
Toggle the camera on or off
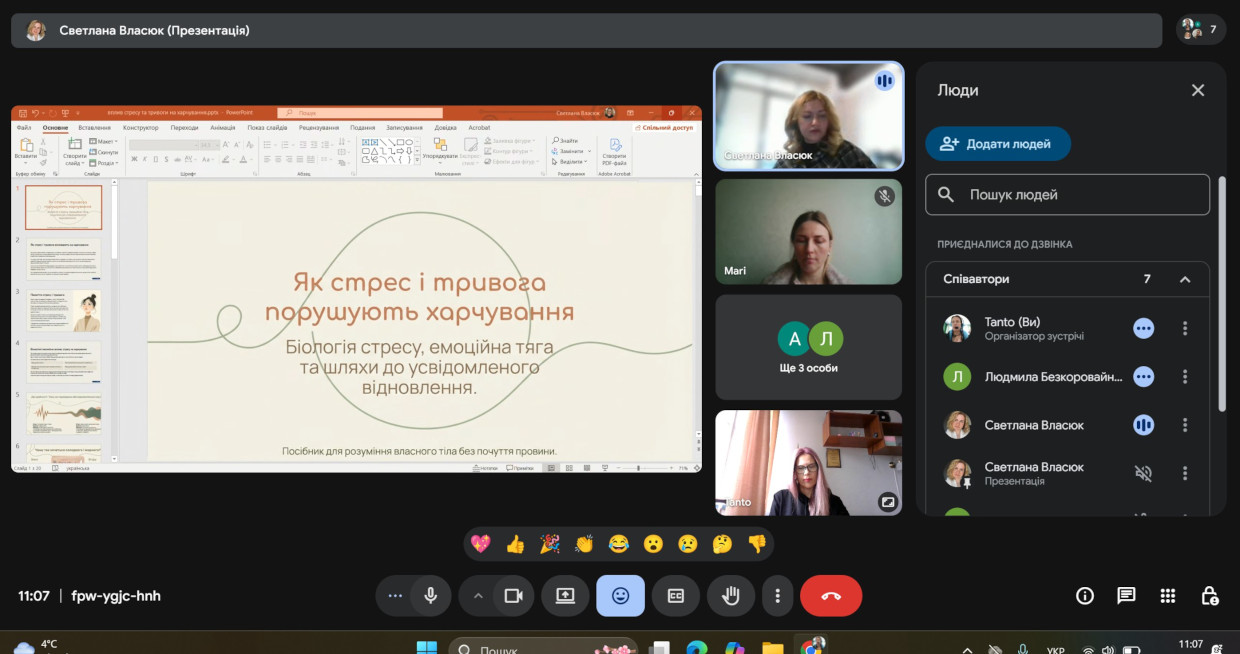(514, 596)
